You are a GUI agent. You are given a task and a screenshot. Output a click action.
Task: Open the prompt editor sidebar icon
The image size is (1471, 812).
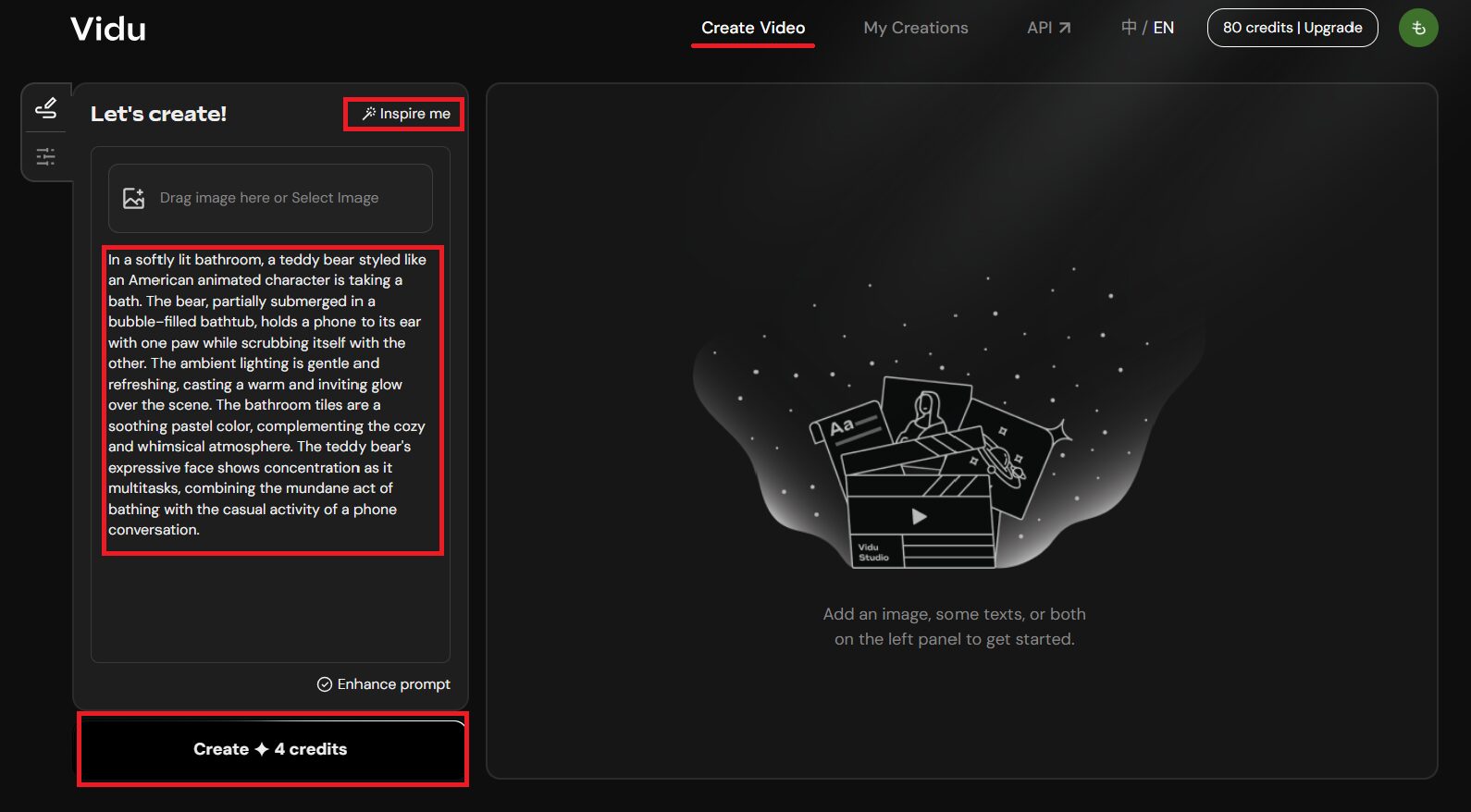tap(45, 108)
